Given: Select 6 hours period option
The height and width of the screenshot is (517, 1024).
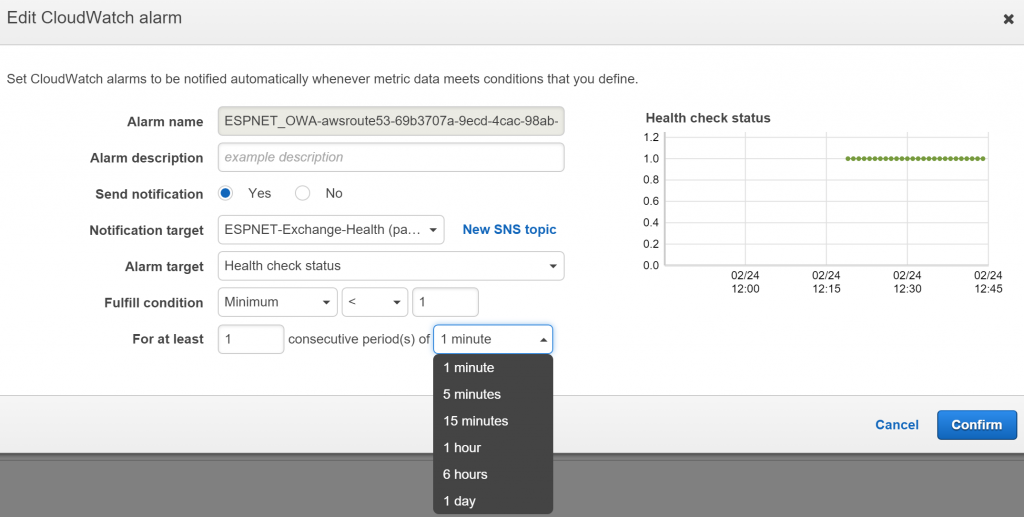Looking at the screenshot, I should (465, 474).
